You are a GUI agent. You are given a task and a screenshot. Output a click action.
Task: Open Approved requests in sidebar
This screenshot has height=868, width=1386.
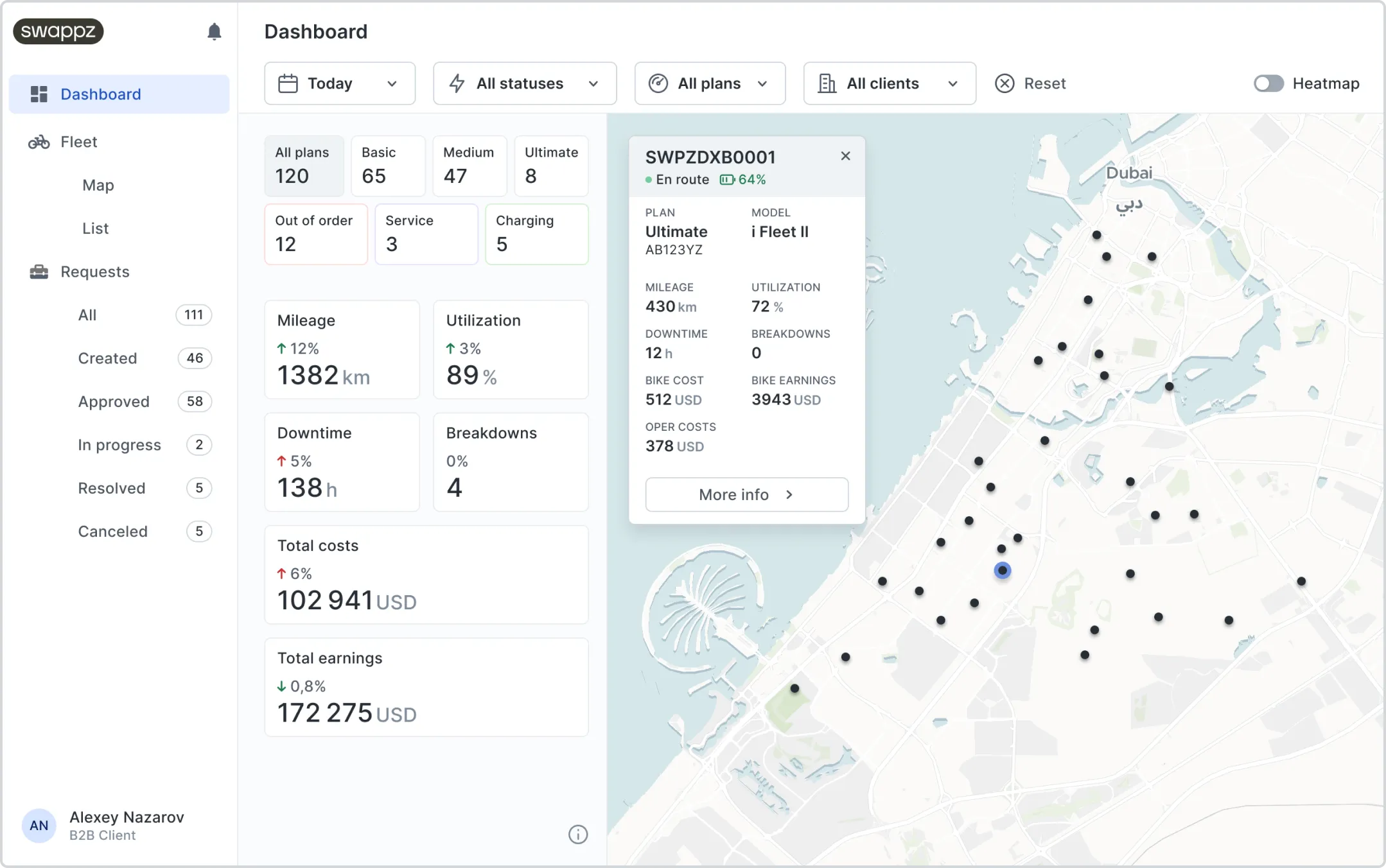point(114,401)
